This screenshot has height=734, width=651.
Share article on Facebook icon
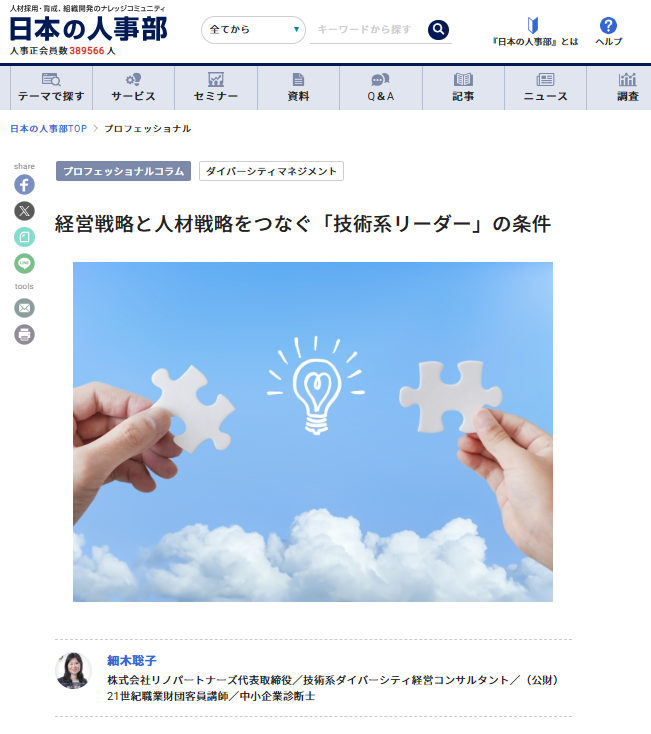click(24, 184)
